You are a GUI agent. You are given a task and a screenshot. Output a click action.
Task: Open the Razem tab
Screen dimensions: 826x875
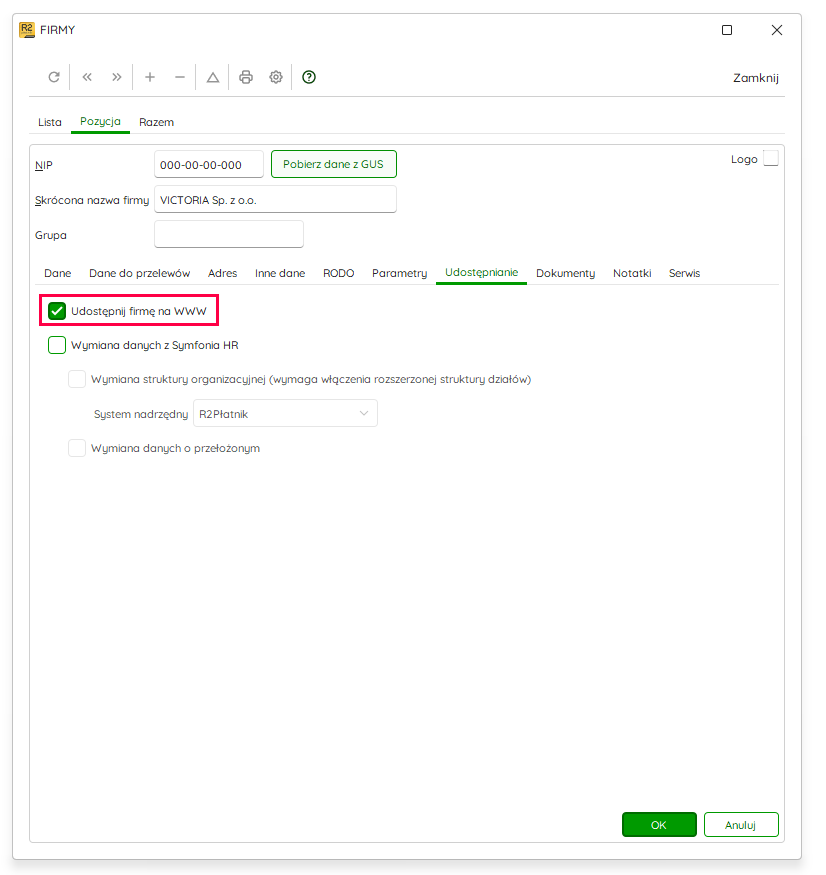(x=156, y=122)
